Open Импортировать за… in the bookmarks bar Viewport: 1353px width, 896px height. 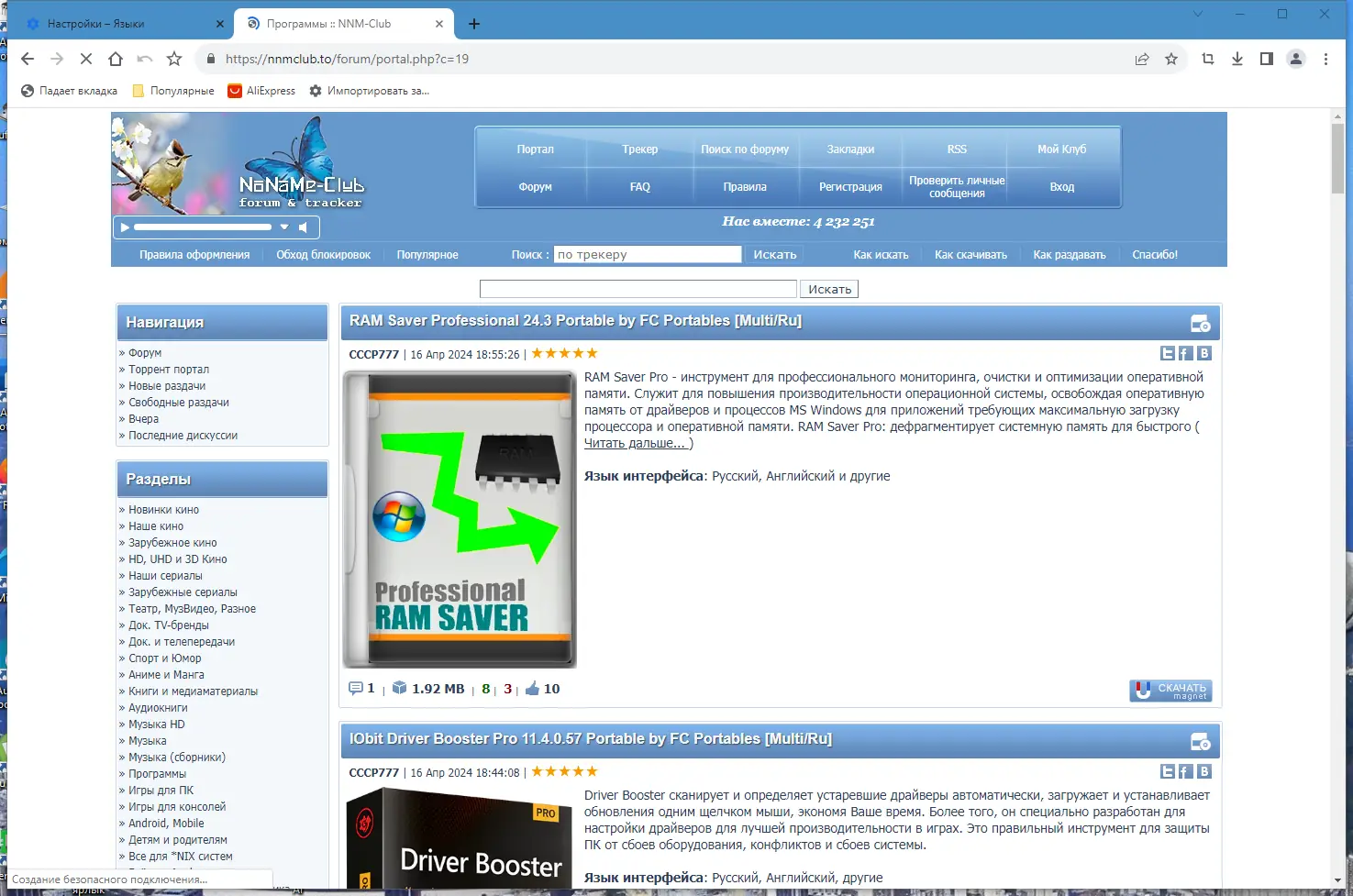point(369,91)
